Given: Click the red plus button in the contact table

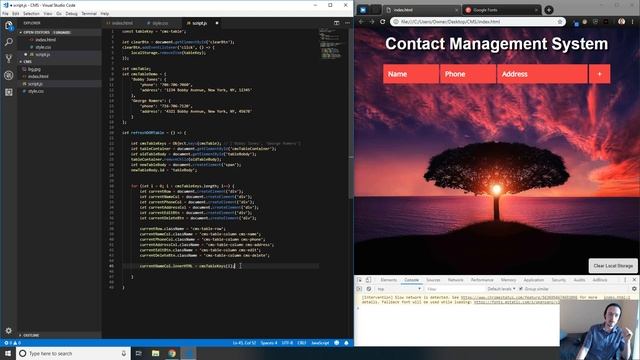Looking at the screenshot, I should 600,74.
